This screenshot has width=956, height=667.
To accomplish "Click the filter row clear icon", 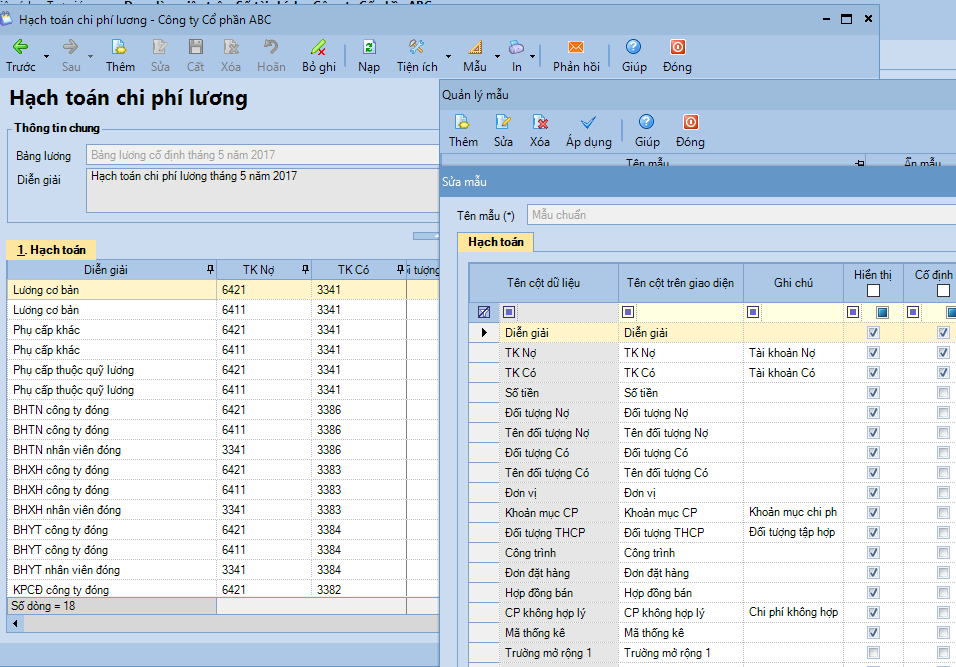I will (x=483, y=312).
